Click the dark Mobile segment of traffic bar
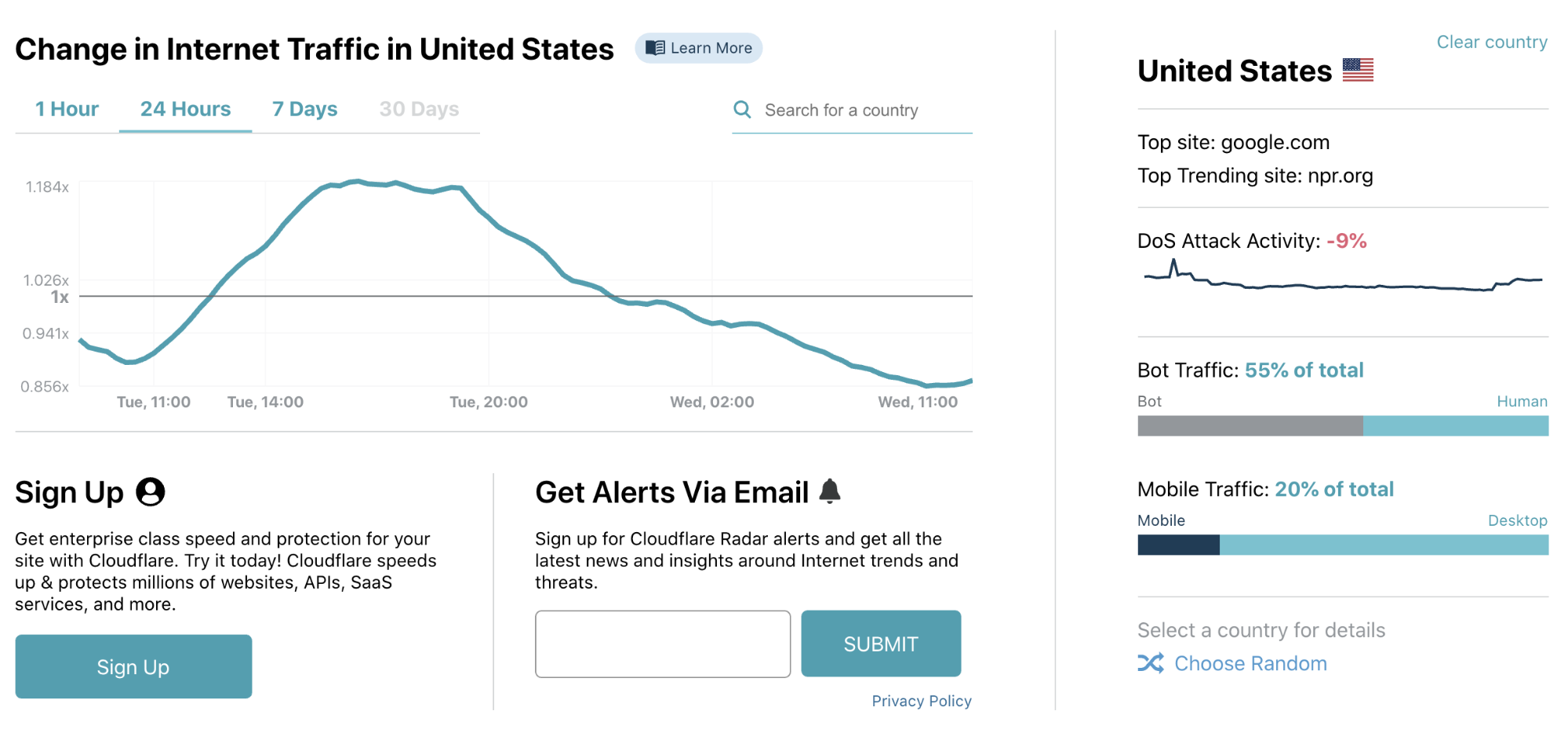This screenshot has height=733, width=1568. tap(1179, 545)
